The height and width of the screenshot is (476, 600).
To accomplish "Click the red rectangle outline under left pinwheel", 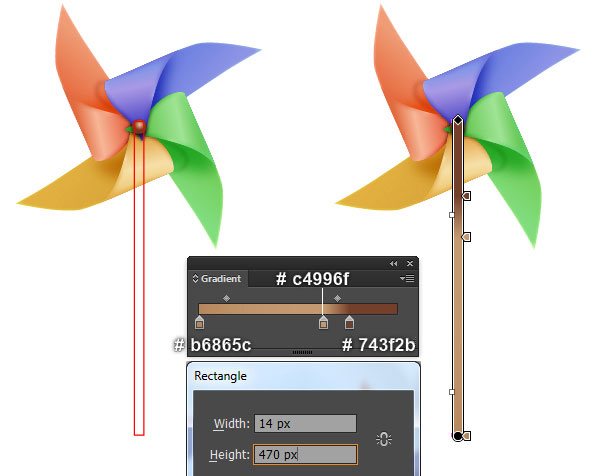I will pos(139,278).
